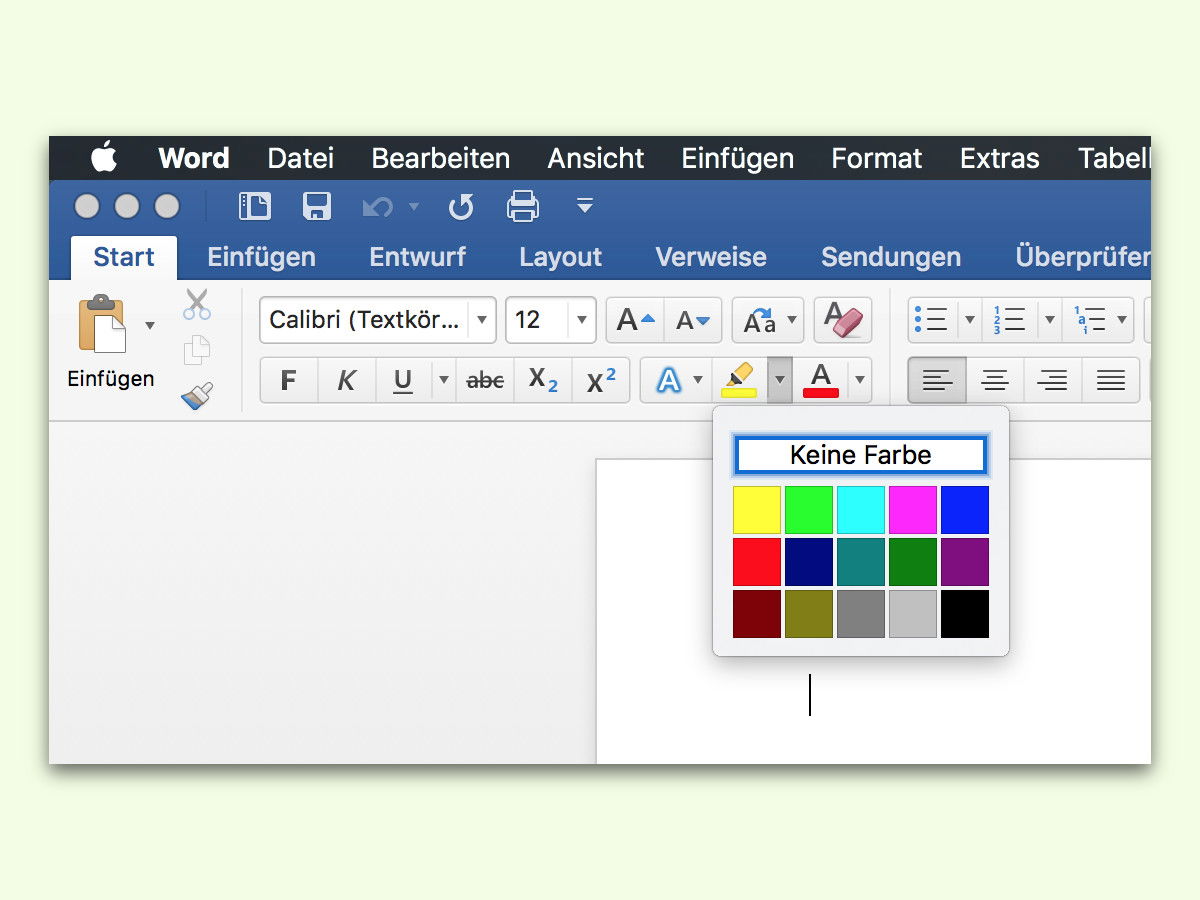Open the Apple menu

click(104, 158)
